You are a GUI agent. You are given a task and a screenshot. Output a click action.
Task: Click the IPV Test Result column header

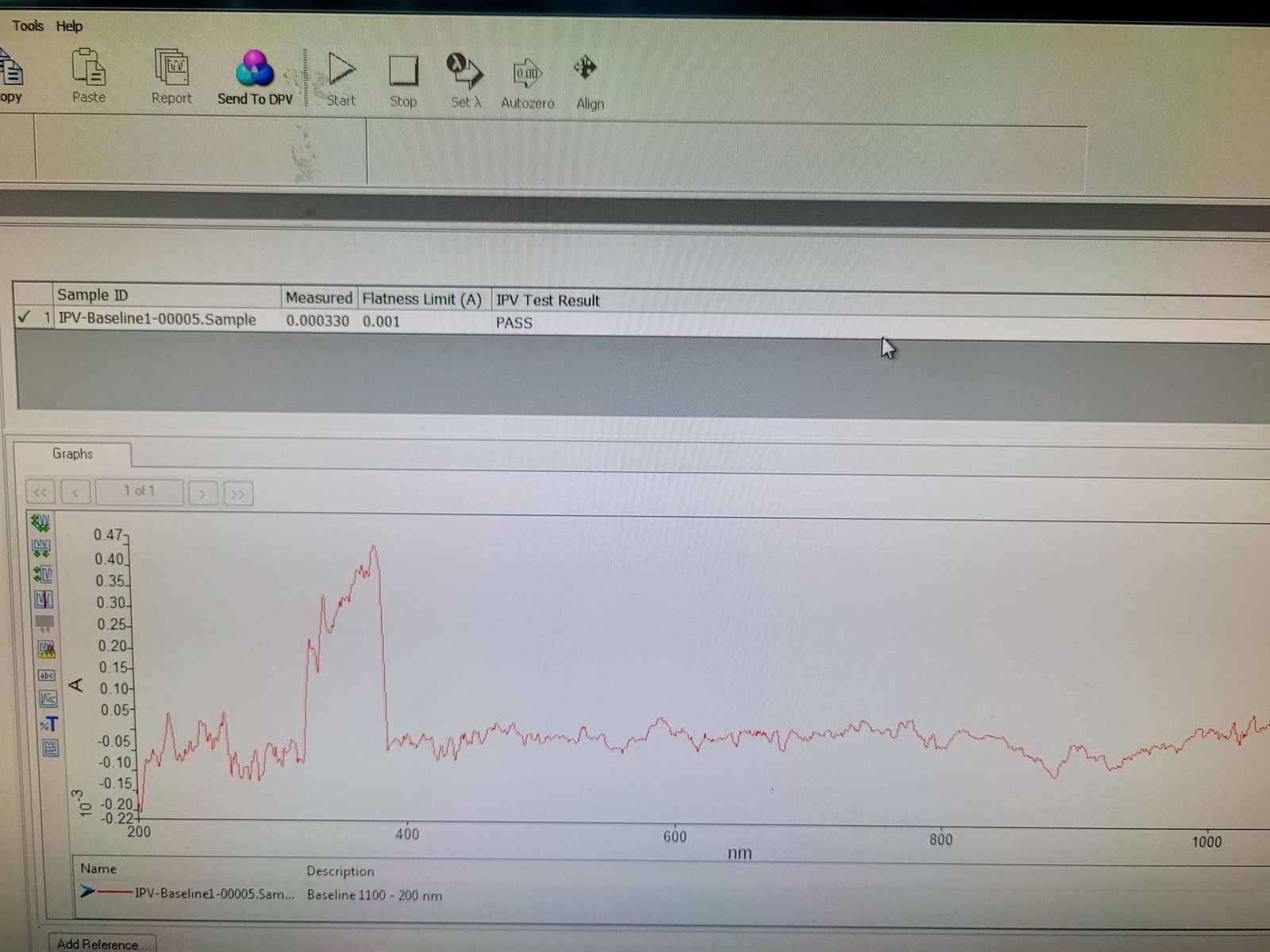point(548,301)
